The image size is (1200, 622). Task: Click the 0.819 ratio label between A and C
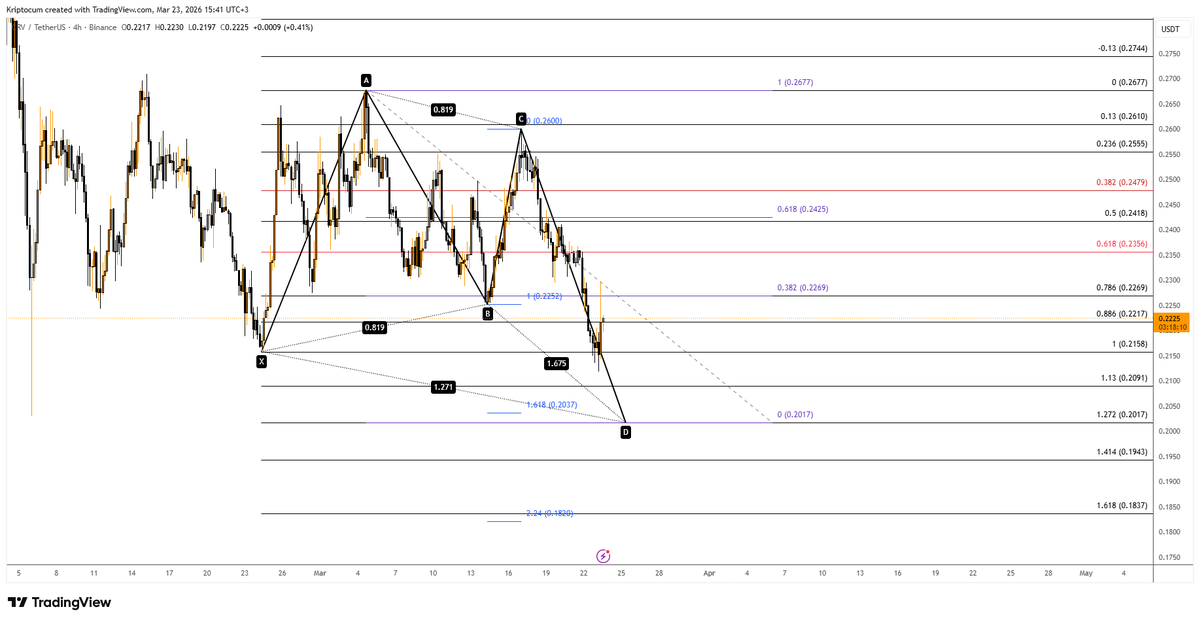point(444,110)
